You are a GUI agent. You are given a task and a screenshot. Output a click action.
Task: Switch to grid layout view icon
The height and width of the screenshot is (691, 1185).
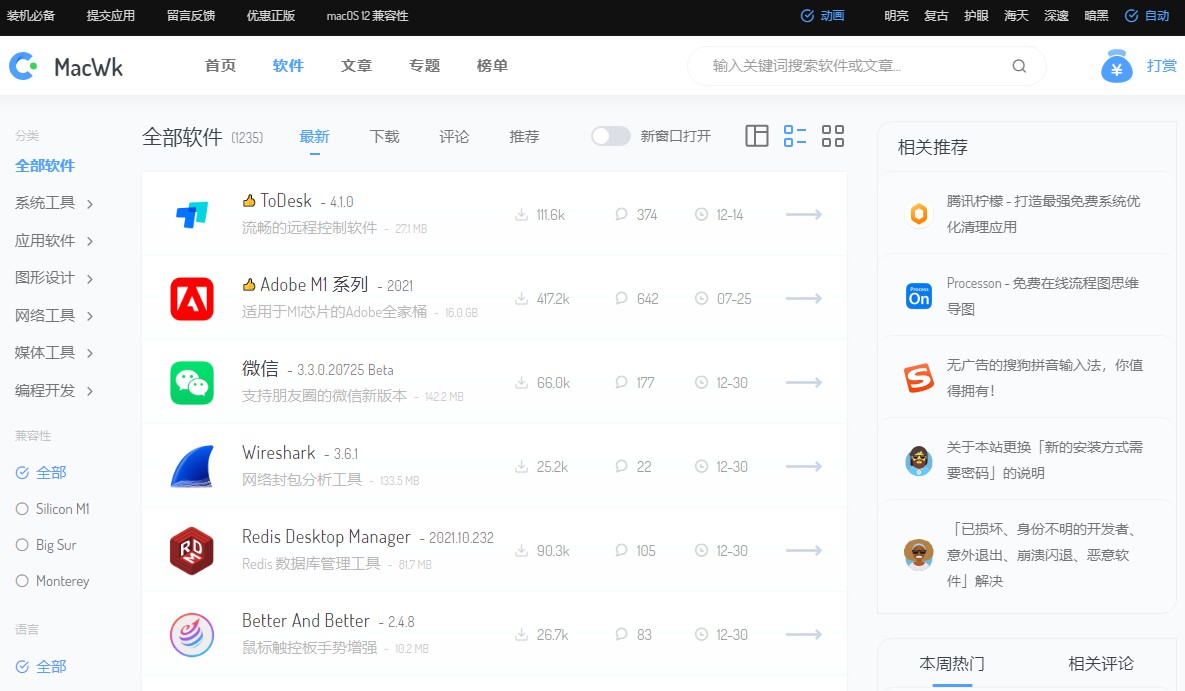[833, 136]
